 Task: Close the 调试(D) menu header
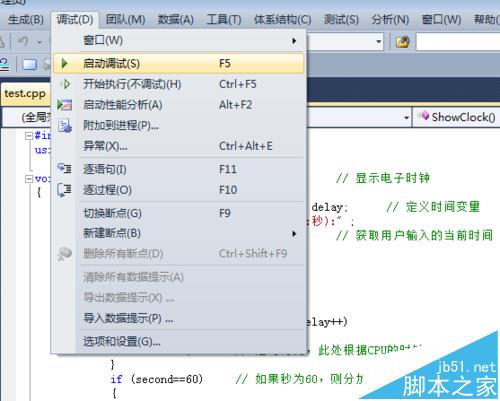click(x=75, y=20)
